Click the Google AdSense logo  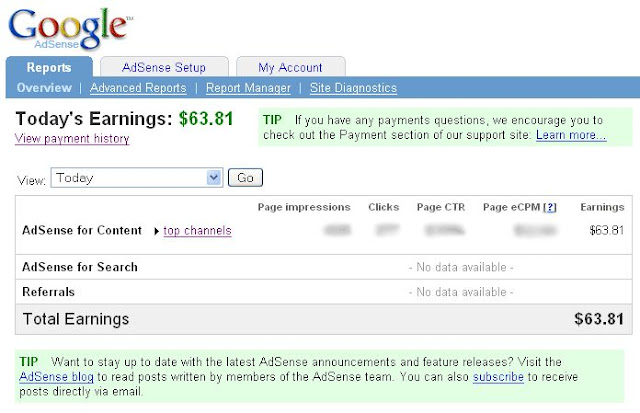tap(70, 28)
